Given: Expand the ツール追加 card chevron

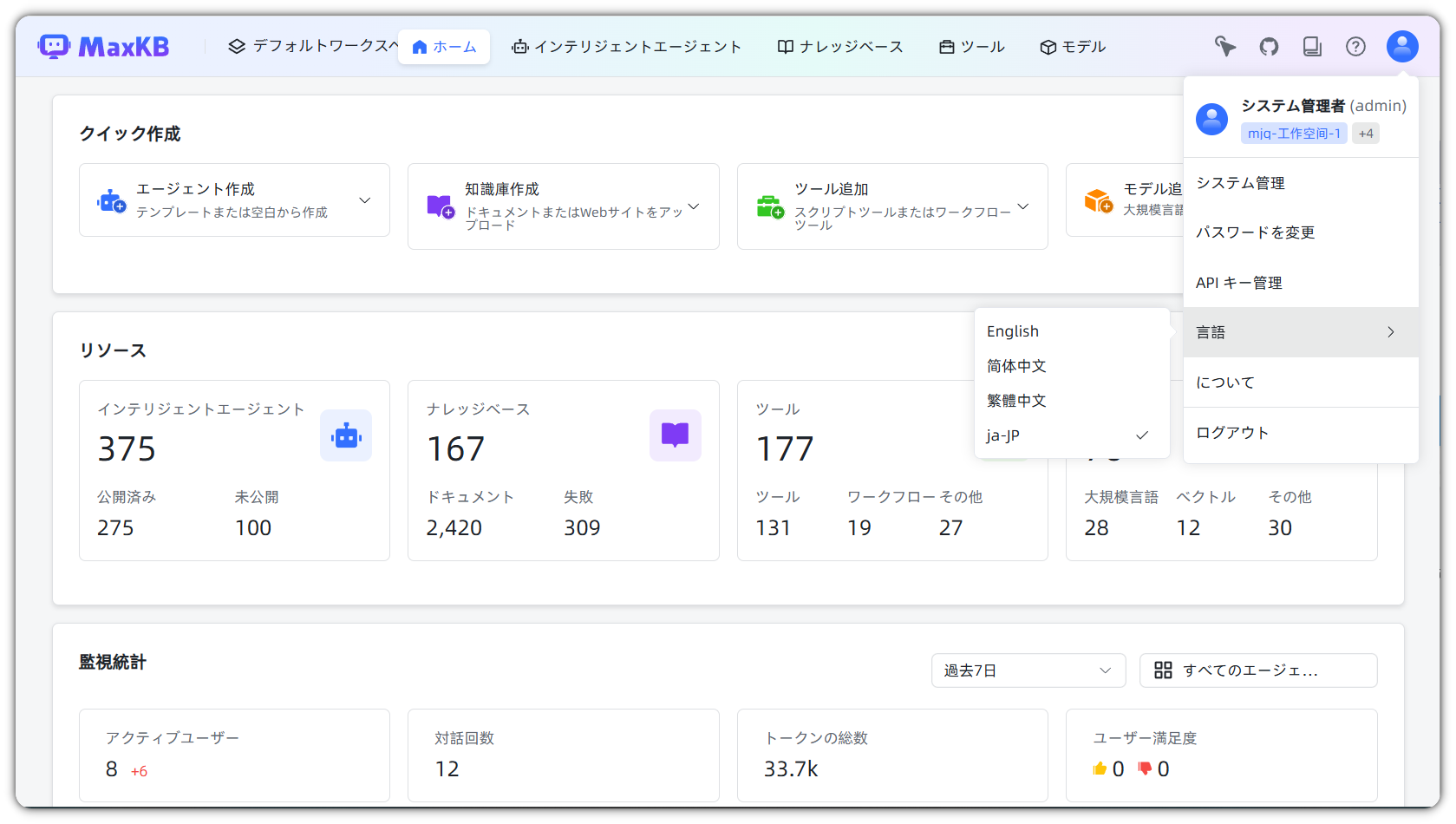Looking at the screenshot, I should click(x=1023, y=206).
